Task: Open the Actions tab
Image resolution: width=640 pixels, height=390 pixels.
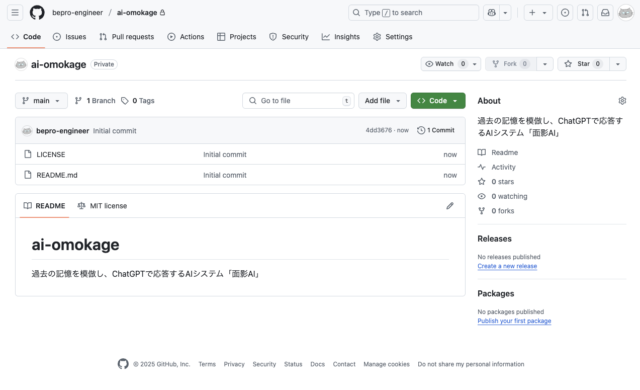Action: coord(186,37)
